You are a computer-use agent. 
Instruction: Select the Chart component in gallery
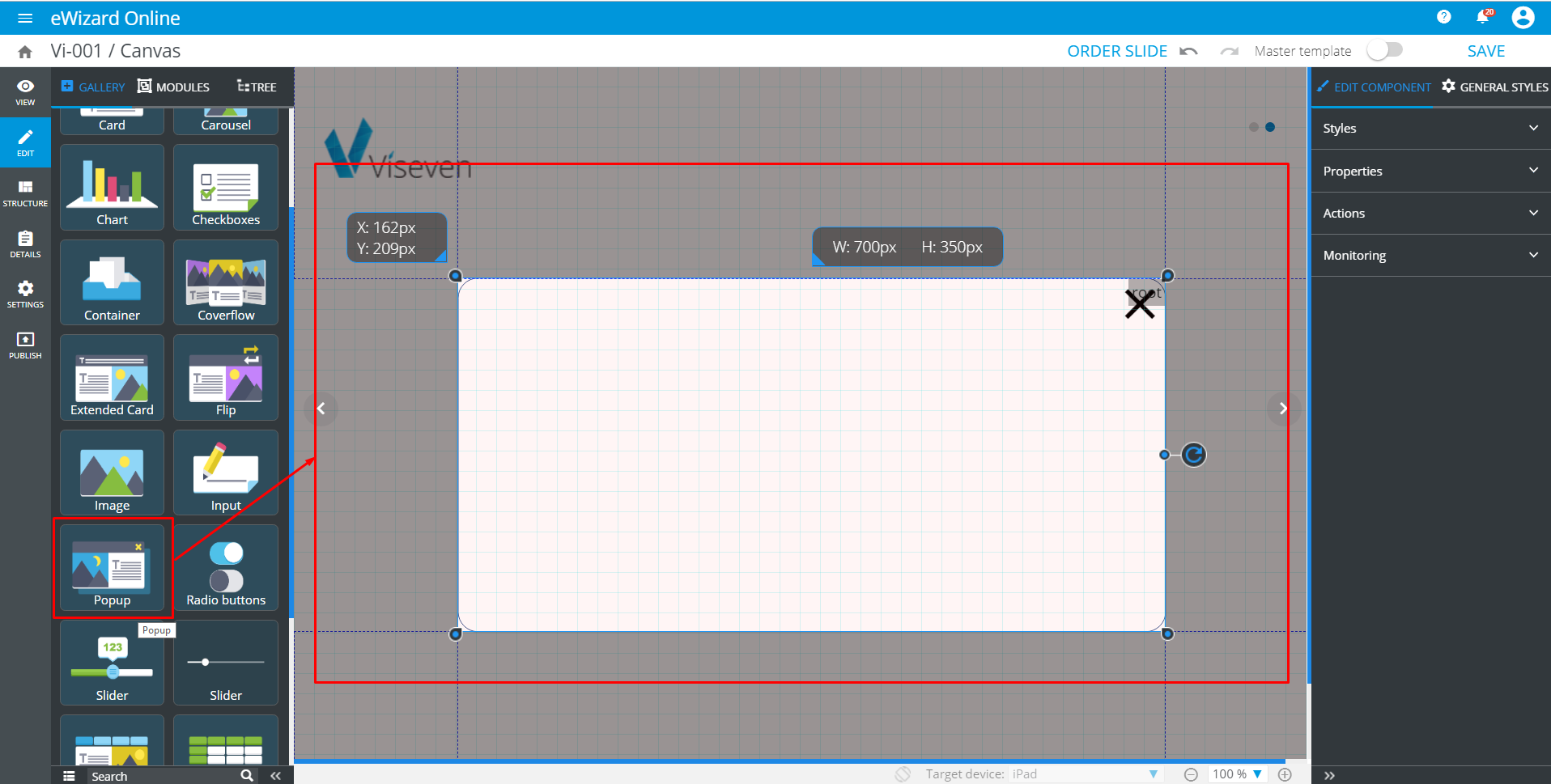tap(113, 188)
